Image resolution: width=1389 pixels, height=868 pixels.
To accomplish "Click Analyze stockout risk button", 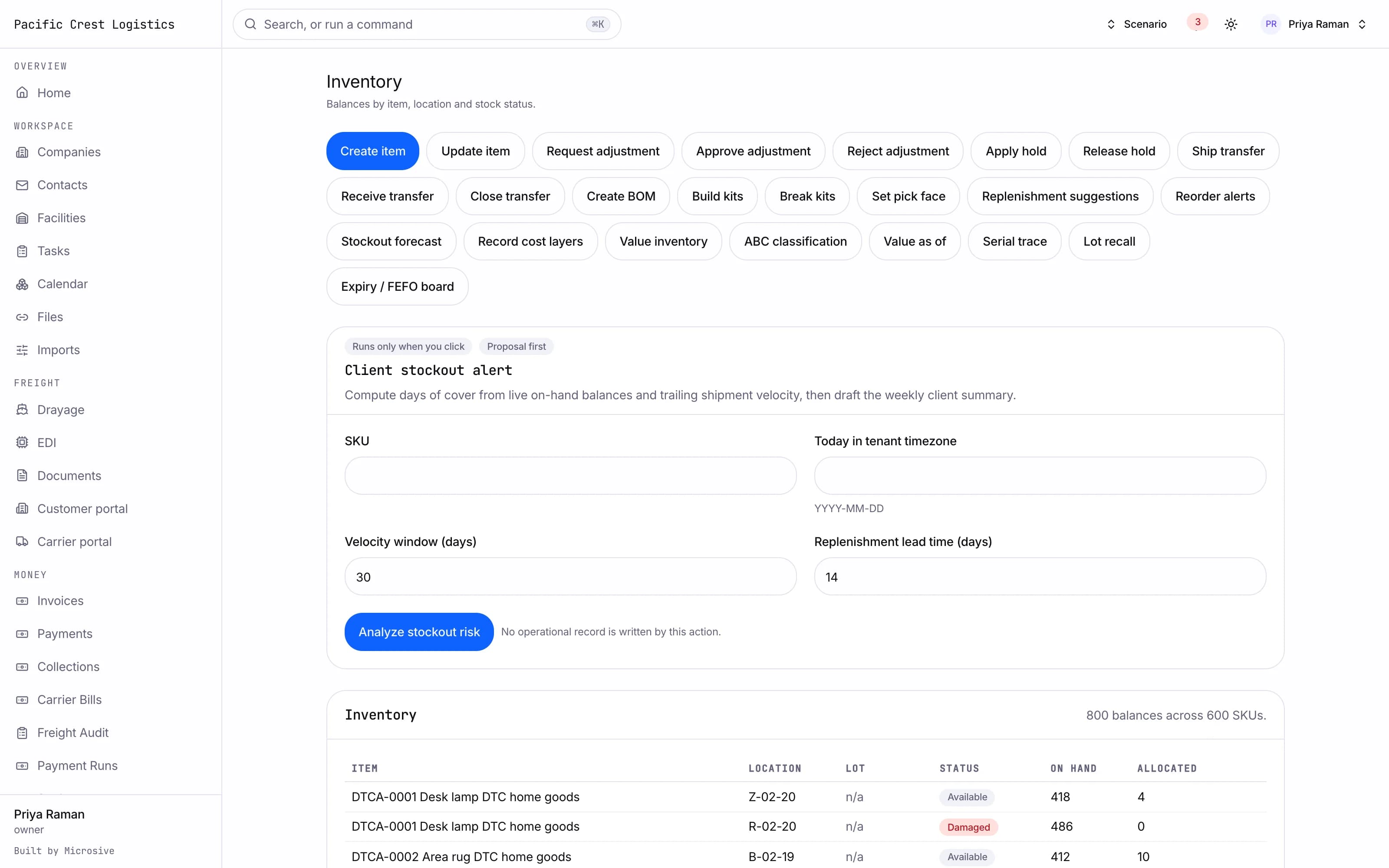I will pyautogui.click(x=419, y=631).
